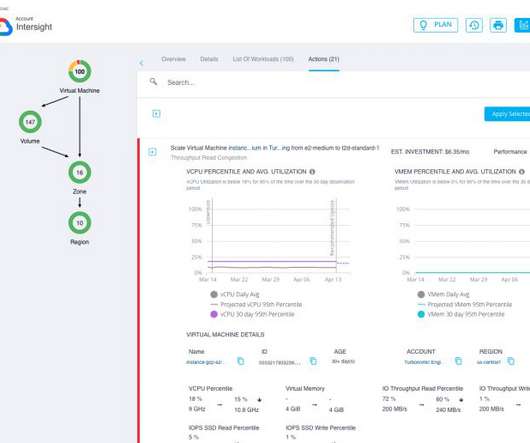Expand the Scale Virtual Machine action row
530x443 pixels.
(274, 148)
